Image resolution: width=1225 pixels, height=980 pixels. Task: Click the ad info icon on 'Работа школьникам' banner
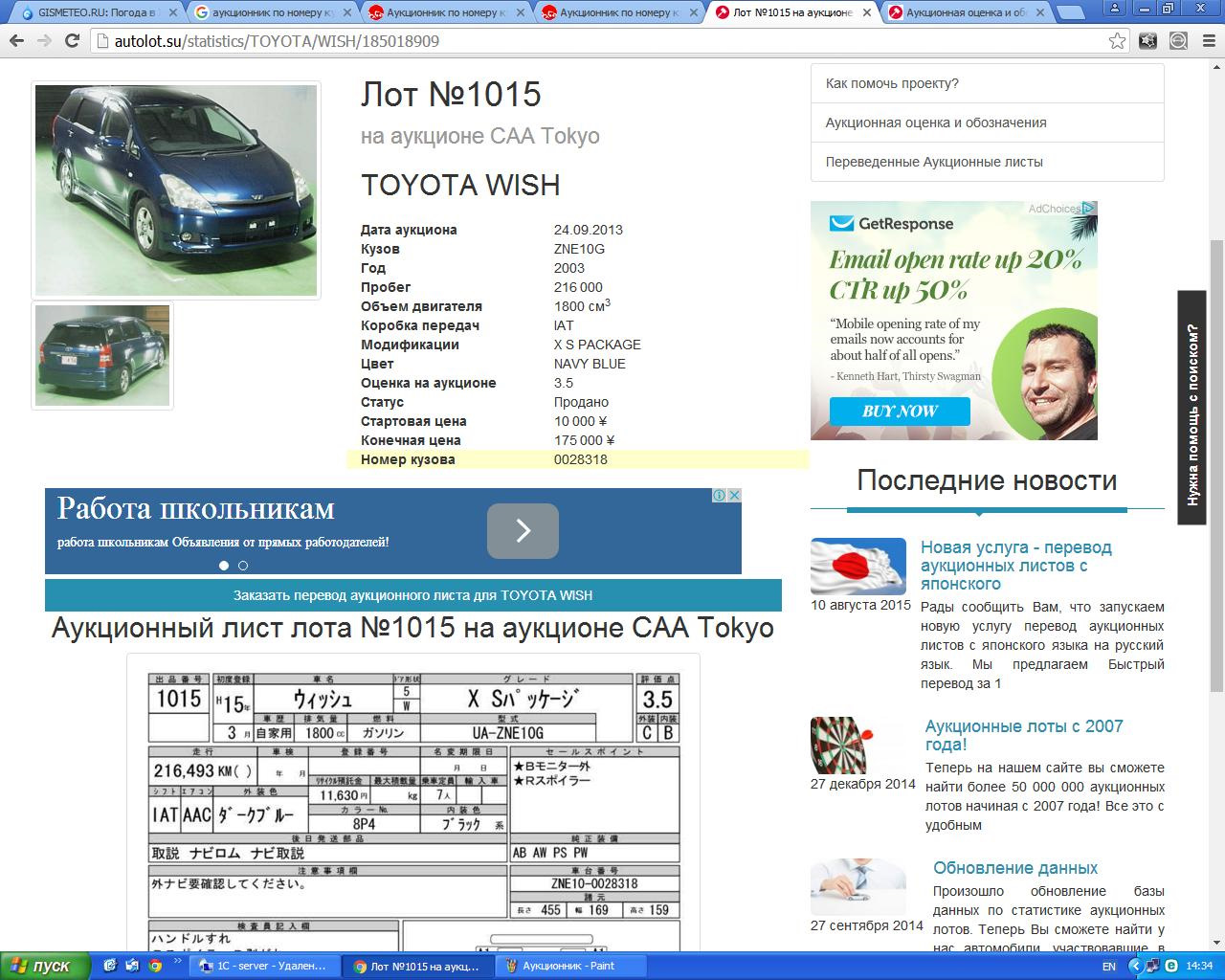720,495
